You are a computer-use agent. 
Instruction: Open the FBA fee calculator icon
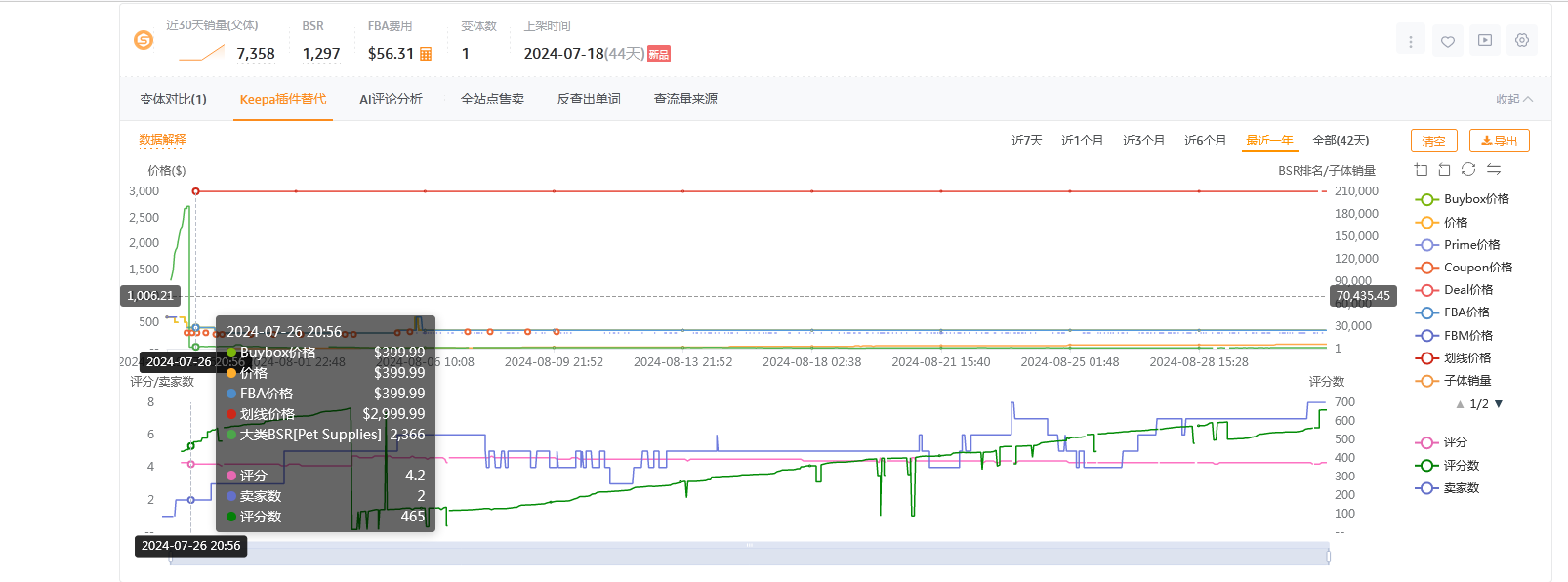pyautogui.click(x=426, y=54)
